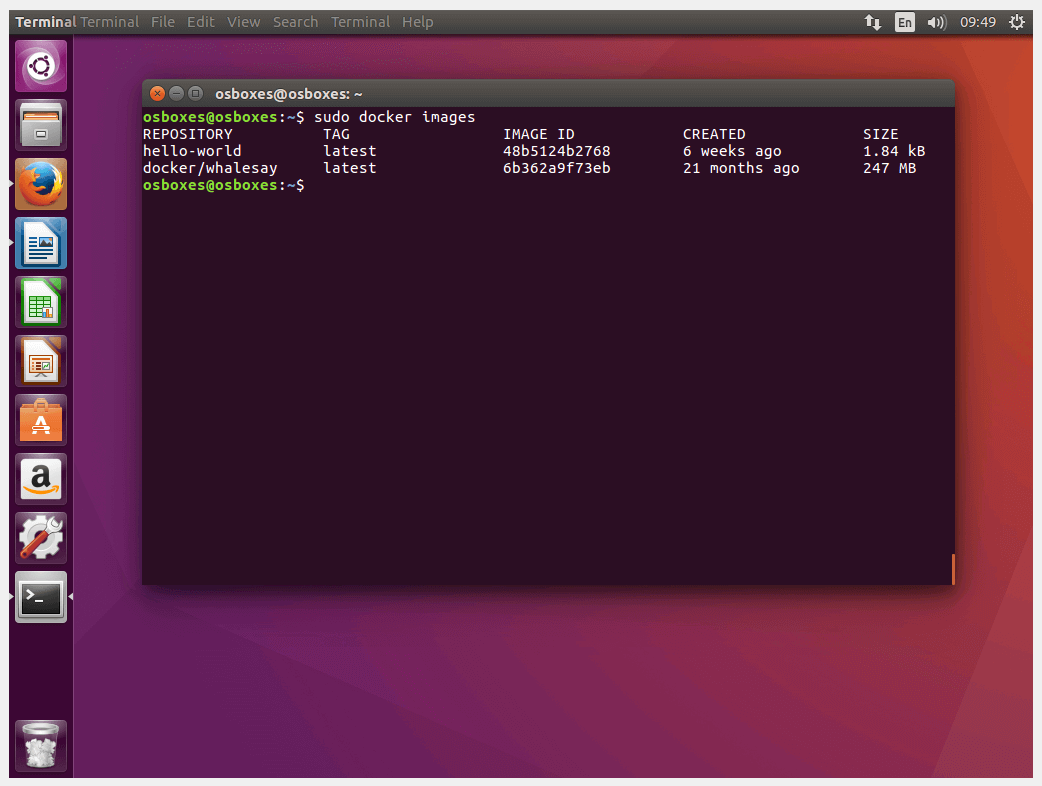The height and width of the screenshot is (786, 1042).
Task: Launch Firefox web browser
Action: (41, 184)
